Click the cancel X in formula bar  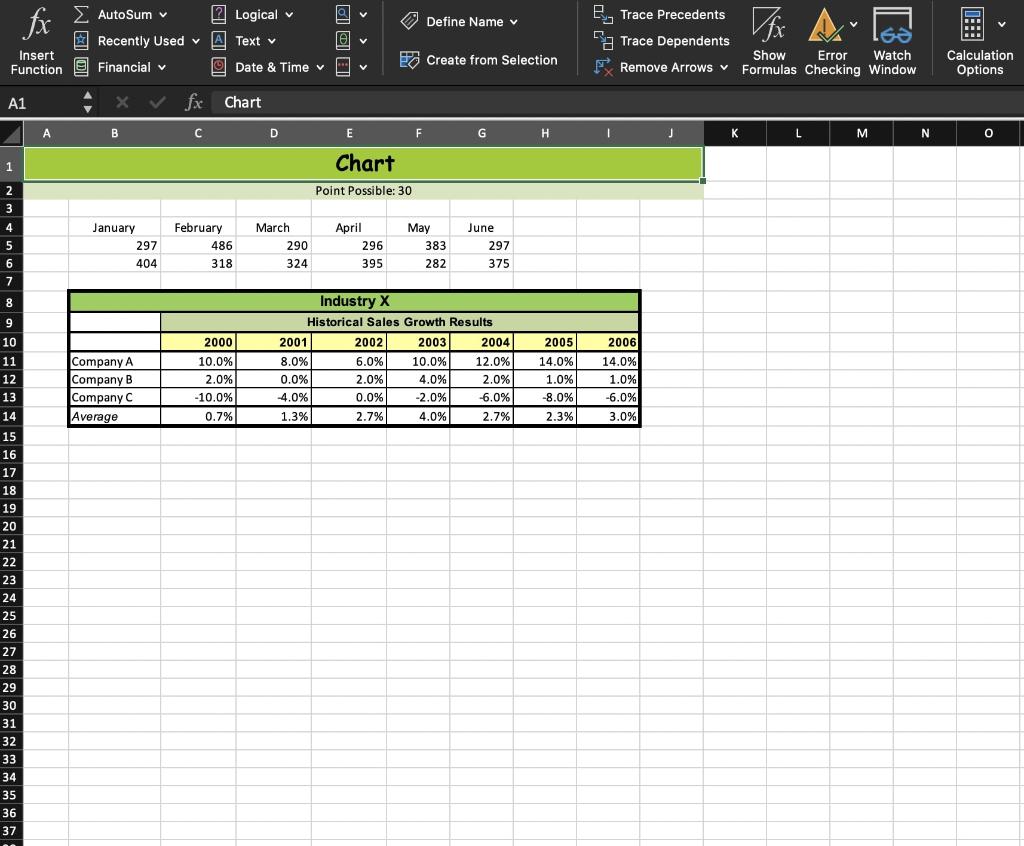click(122, 103)
